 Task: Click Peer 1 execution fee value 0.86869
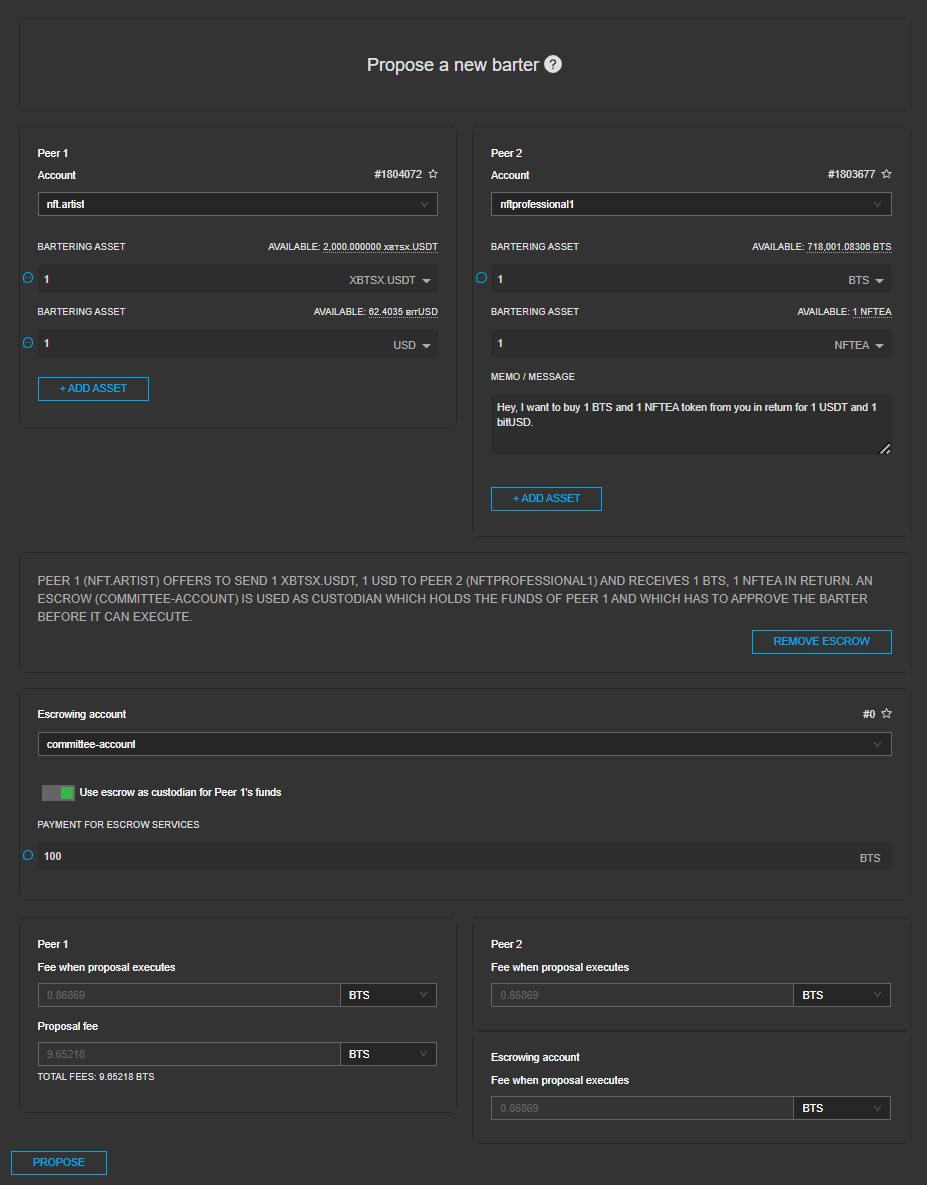tap(189, 995)
